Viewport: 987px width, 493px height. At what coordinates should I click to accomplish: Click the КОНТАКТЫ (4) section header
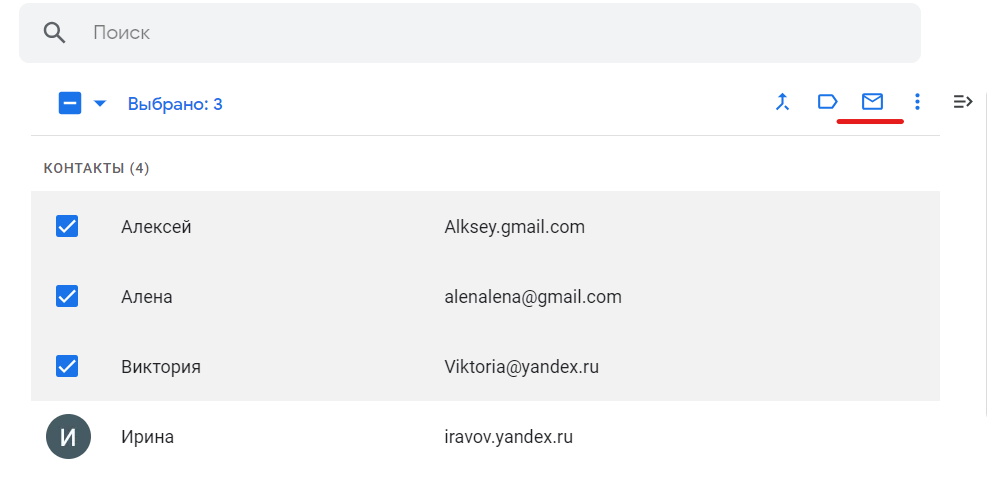coord(96,168)
